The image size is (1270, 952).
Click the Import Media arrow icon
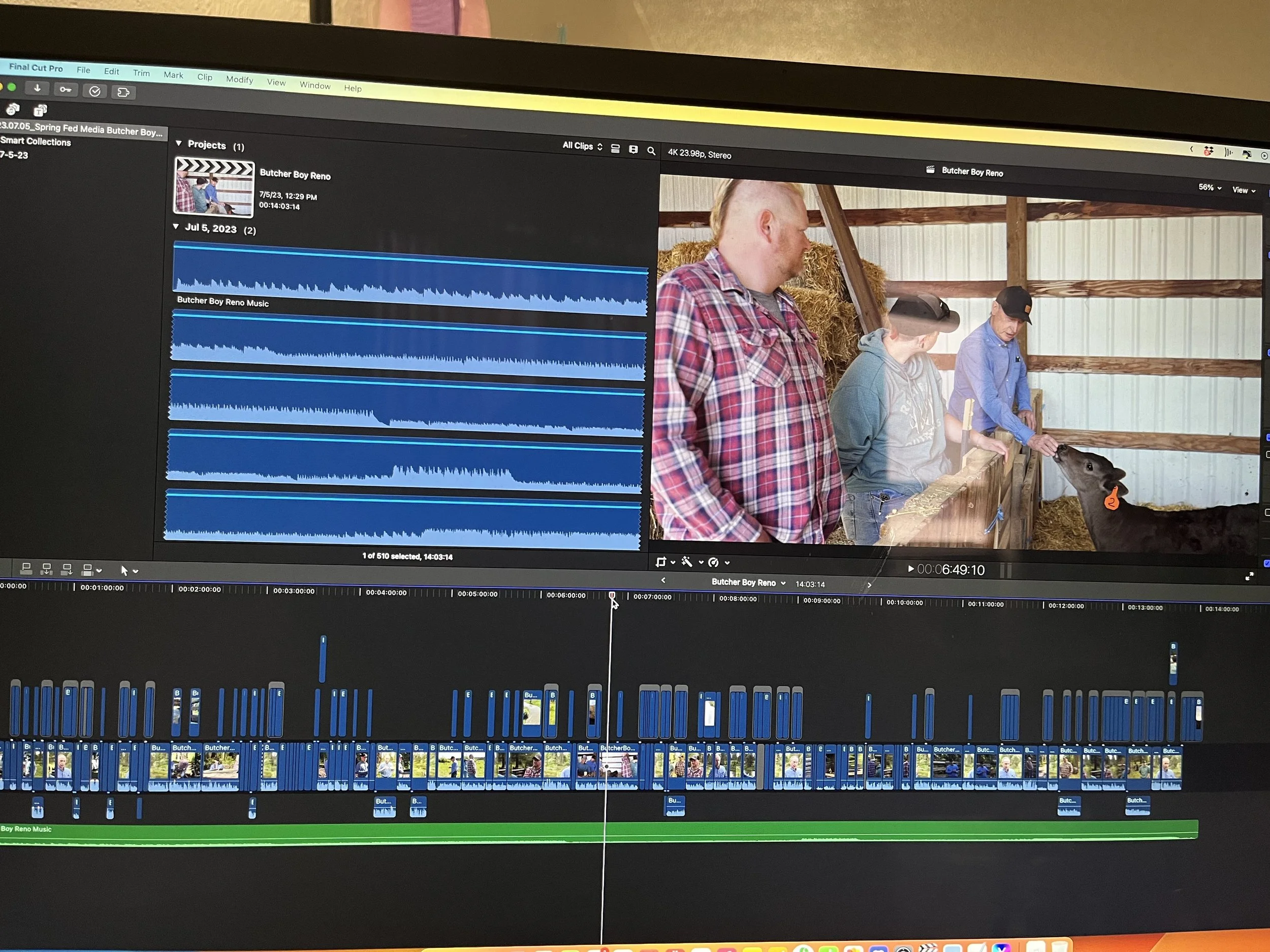37,88
